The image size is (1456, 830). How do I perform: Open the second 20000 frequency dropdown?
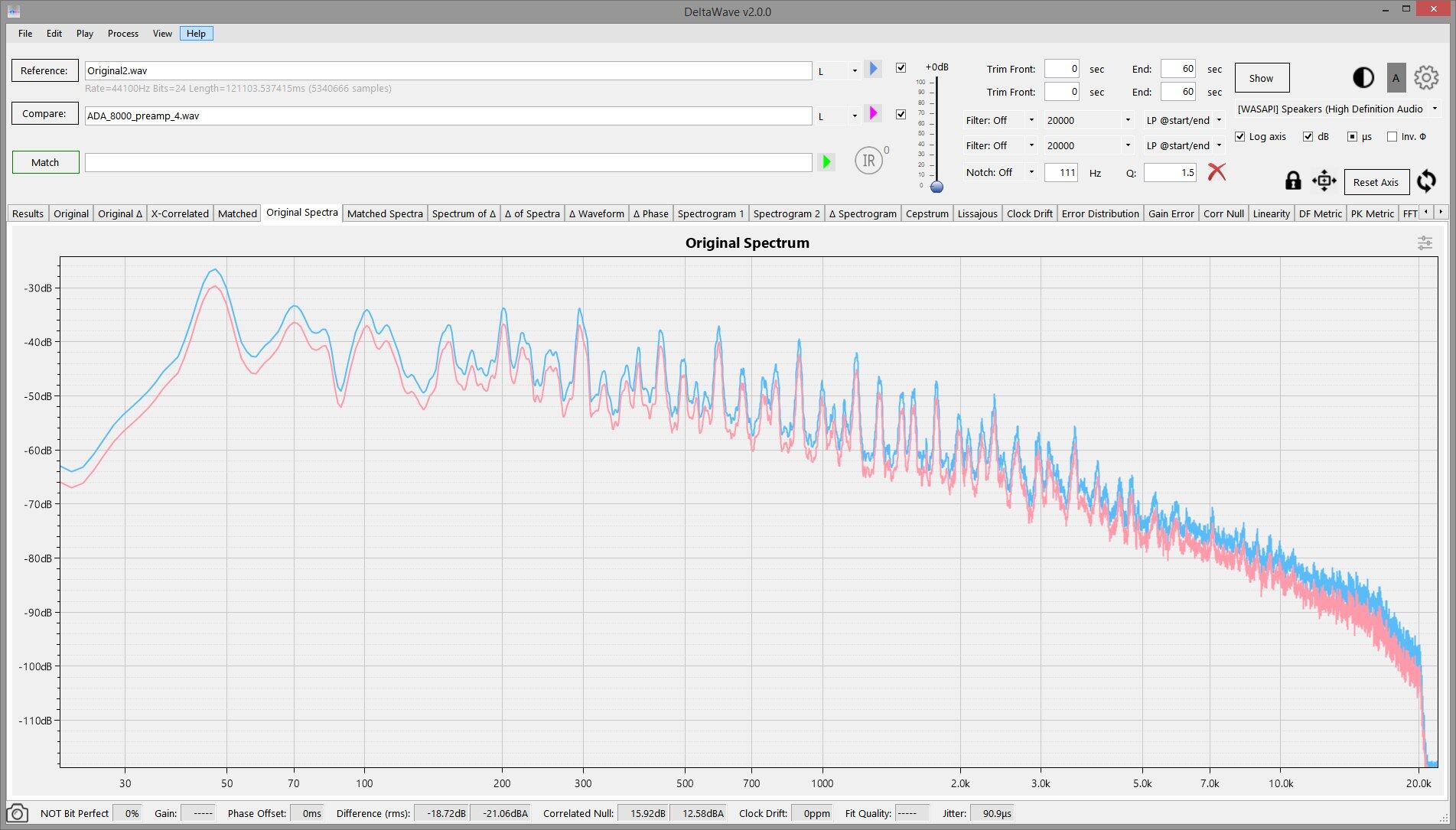tap(1089, 145)
